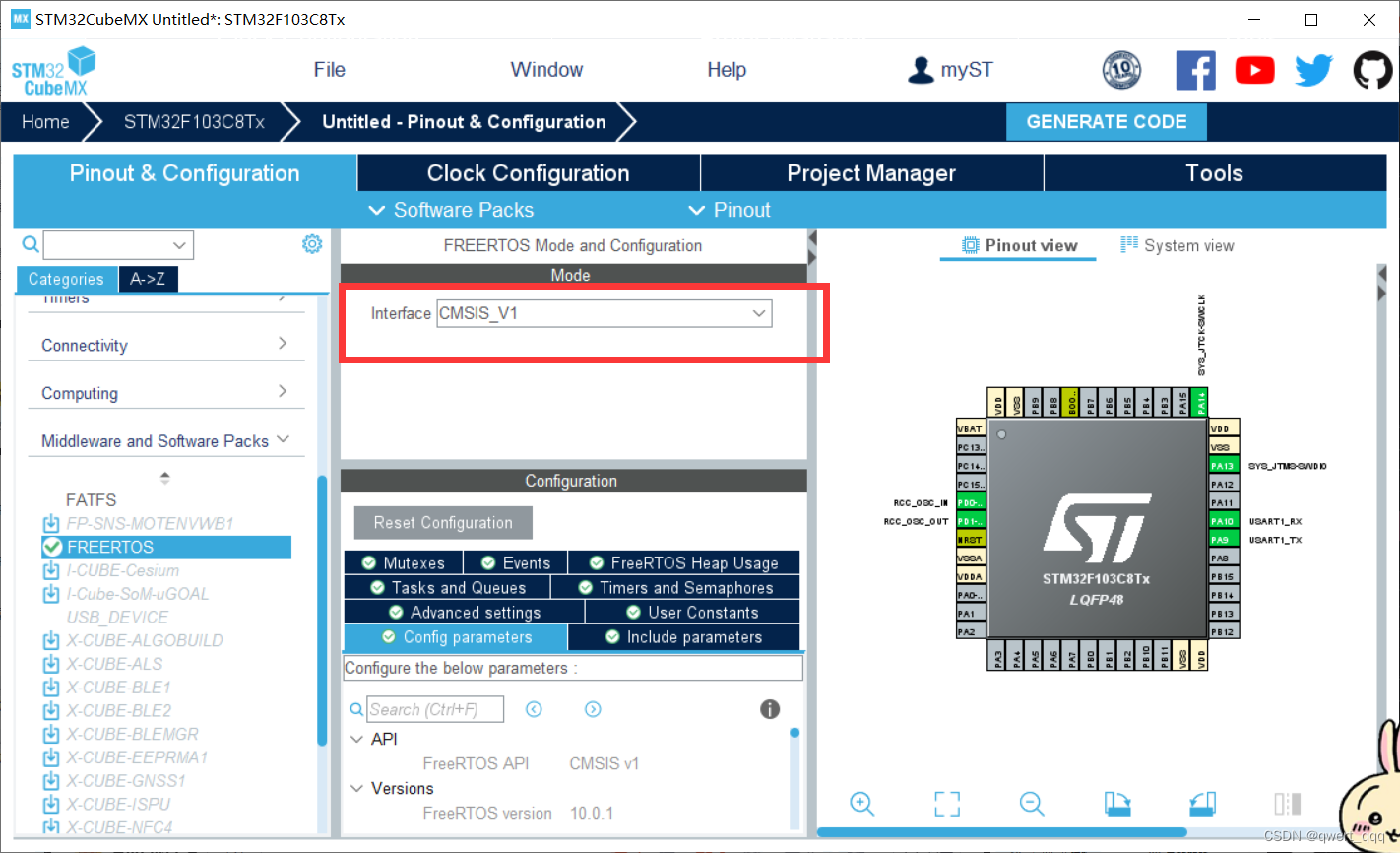Open the Facebook icon link
Viewport: 1400px width, 853px height.
[x=1195, y=70]
